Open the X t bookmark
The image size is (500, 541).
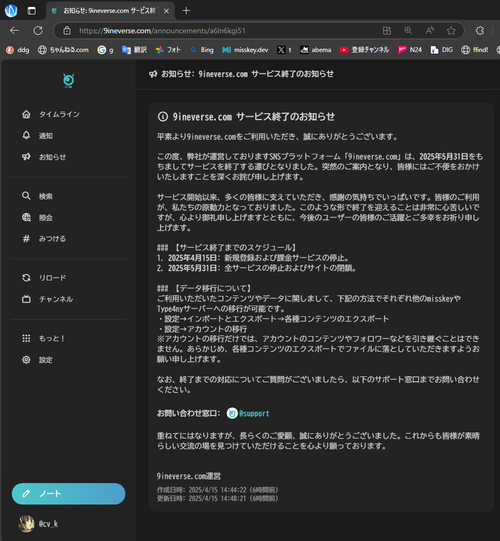[284, 50]
